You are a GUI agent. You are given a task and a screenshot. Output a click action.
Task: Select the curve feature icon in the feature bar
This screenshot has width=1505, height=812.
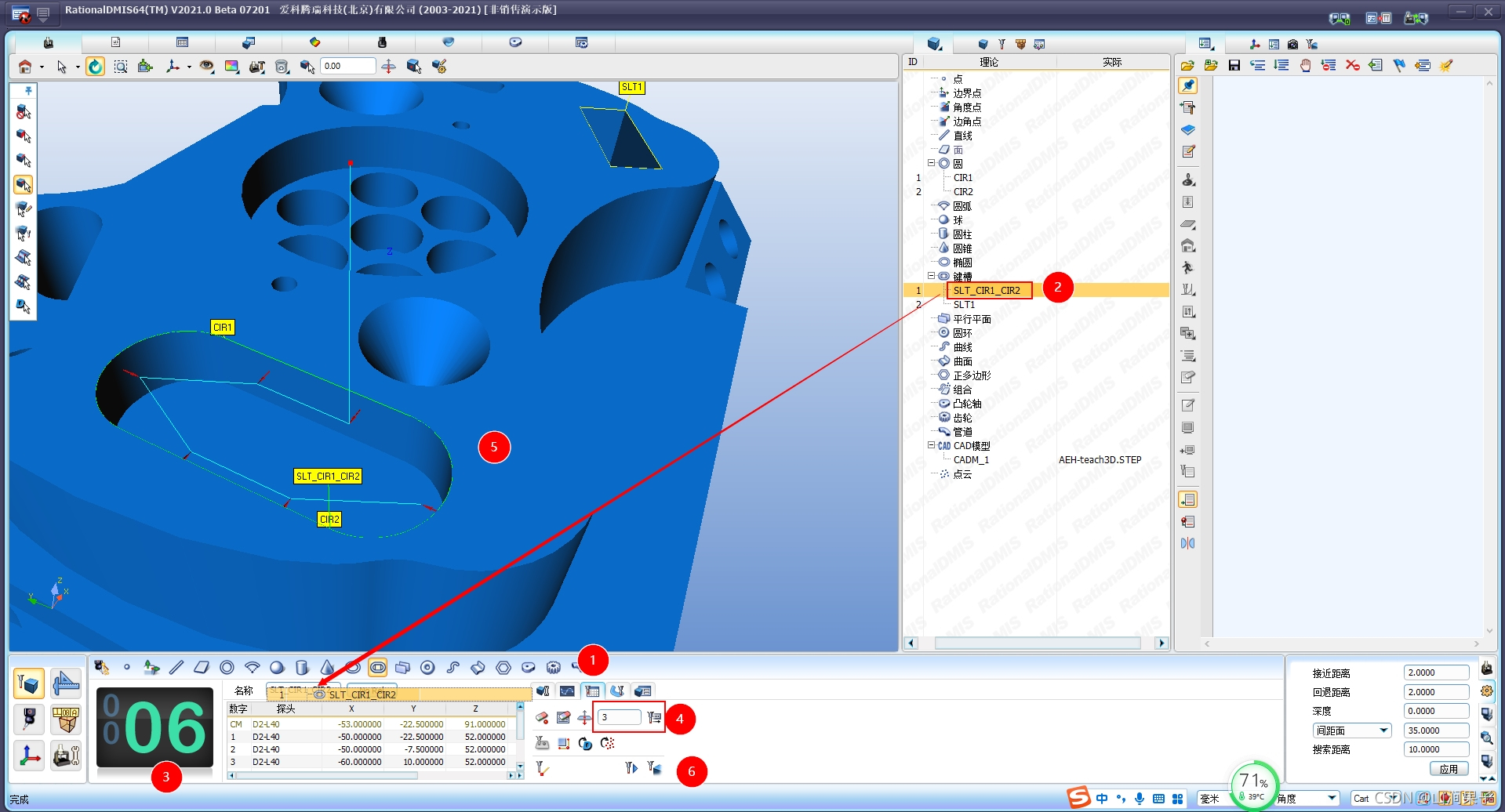click(453, 667)
